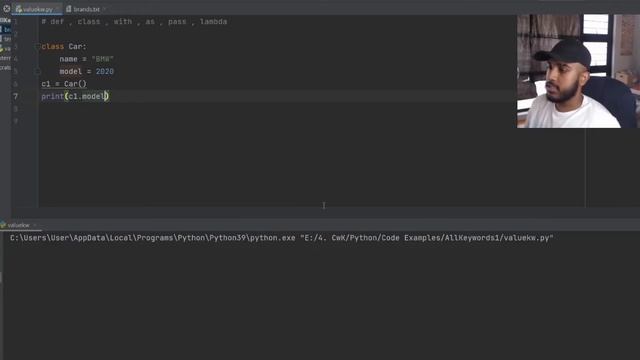Screen dimensions: 640x360
Task: Click line number 7 in the gutter
Action: (x=16, y=96)
